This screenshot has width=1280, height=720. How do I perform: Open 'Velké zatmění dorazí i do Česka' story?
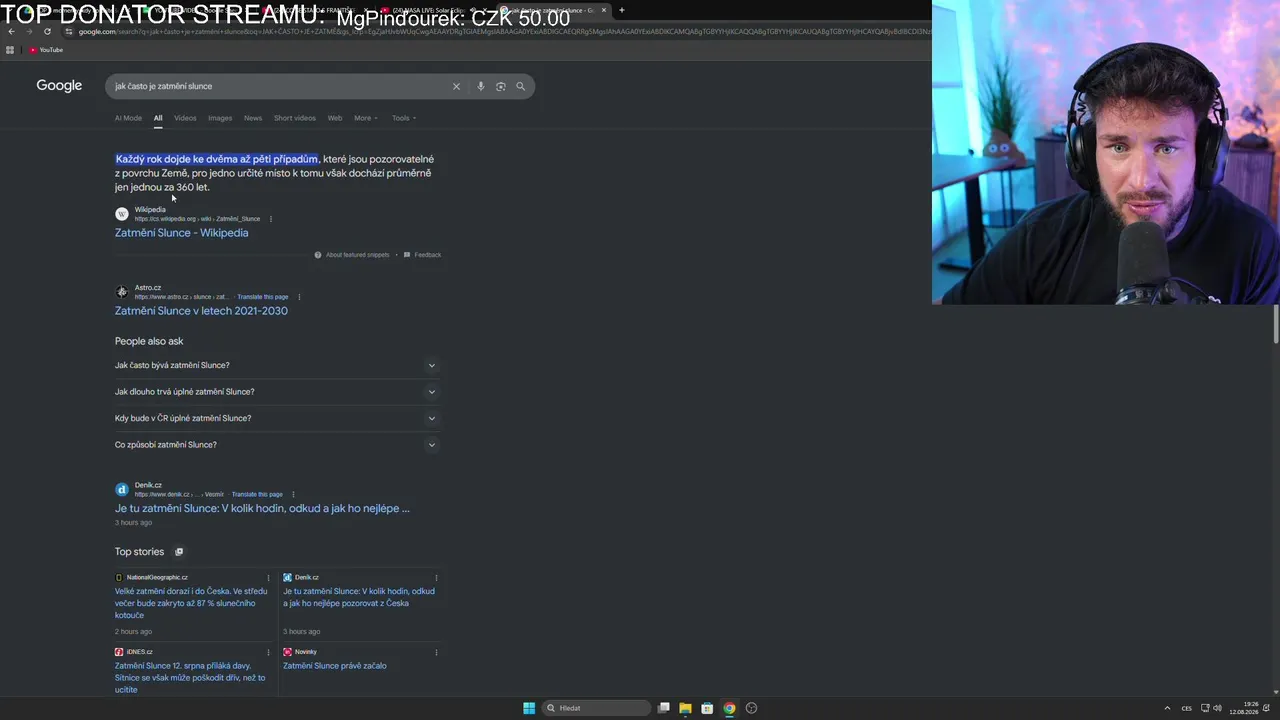(x=190, y=603)
